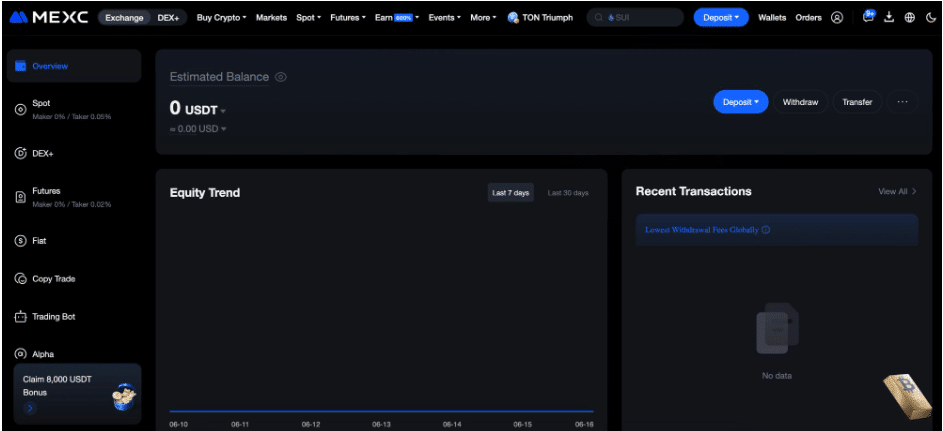This screenshot has width=943, height=431.
Task: Click the Withdraw button
Action: (800, 102)
